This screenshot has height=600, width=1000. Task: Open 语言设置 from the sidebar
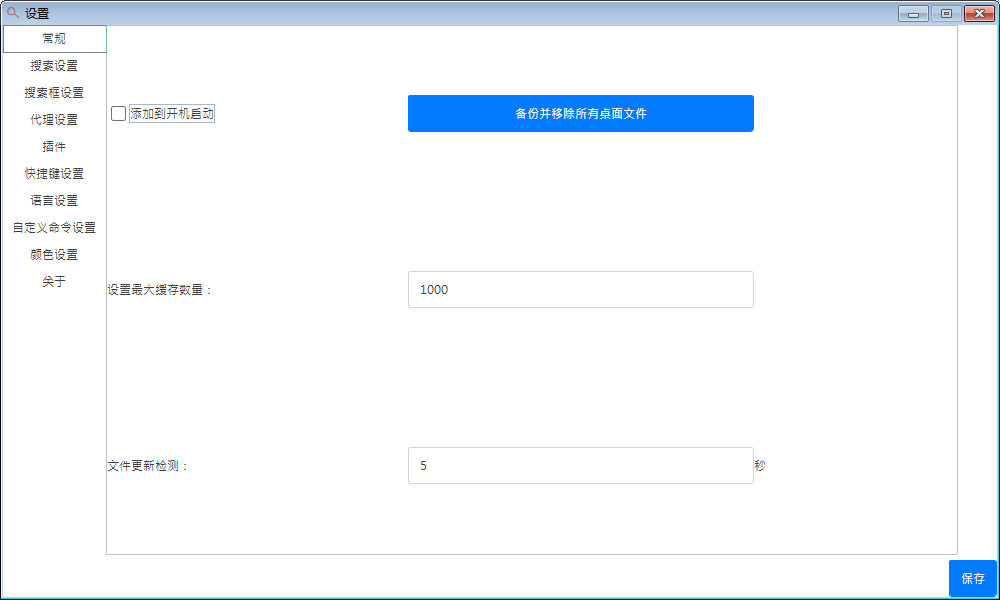click(x=54, y=201)
